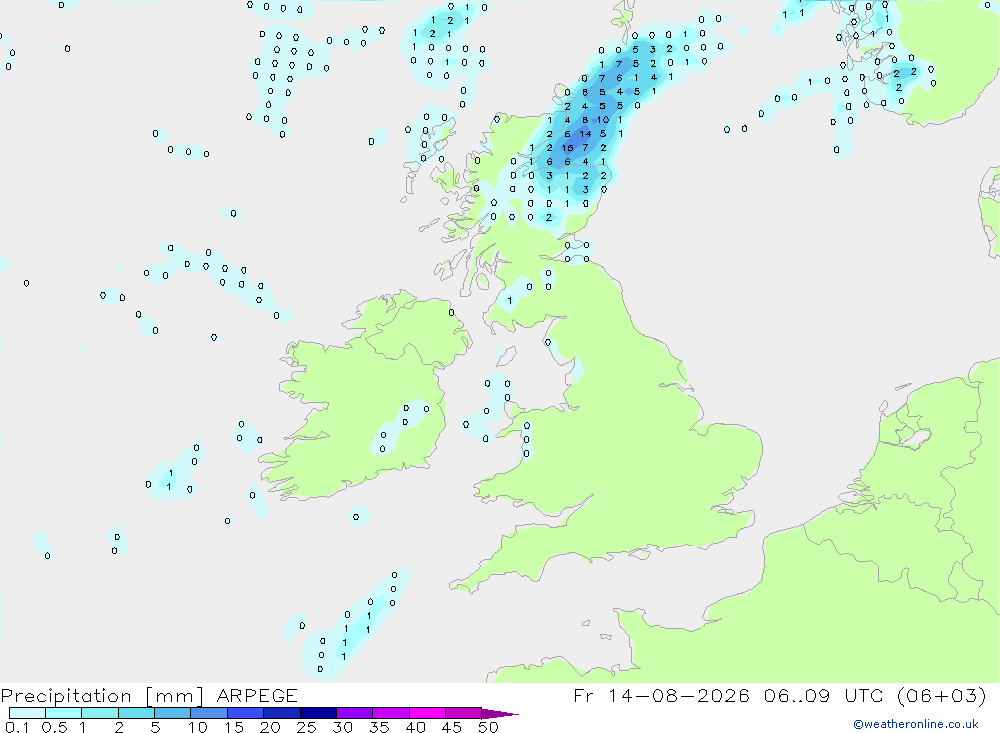Screen dimensions: 1000x733
Task: Select the 0.5–1 mm legend color box
Action: pos(63,713)
